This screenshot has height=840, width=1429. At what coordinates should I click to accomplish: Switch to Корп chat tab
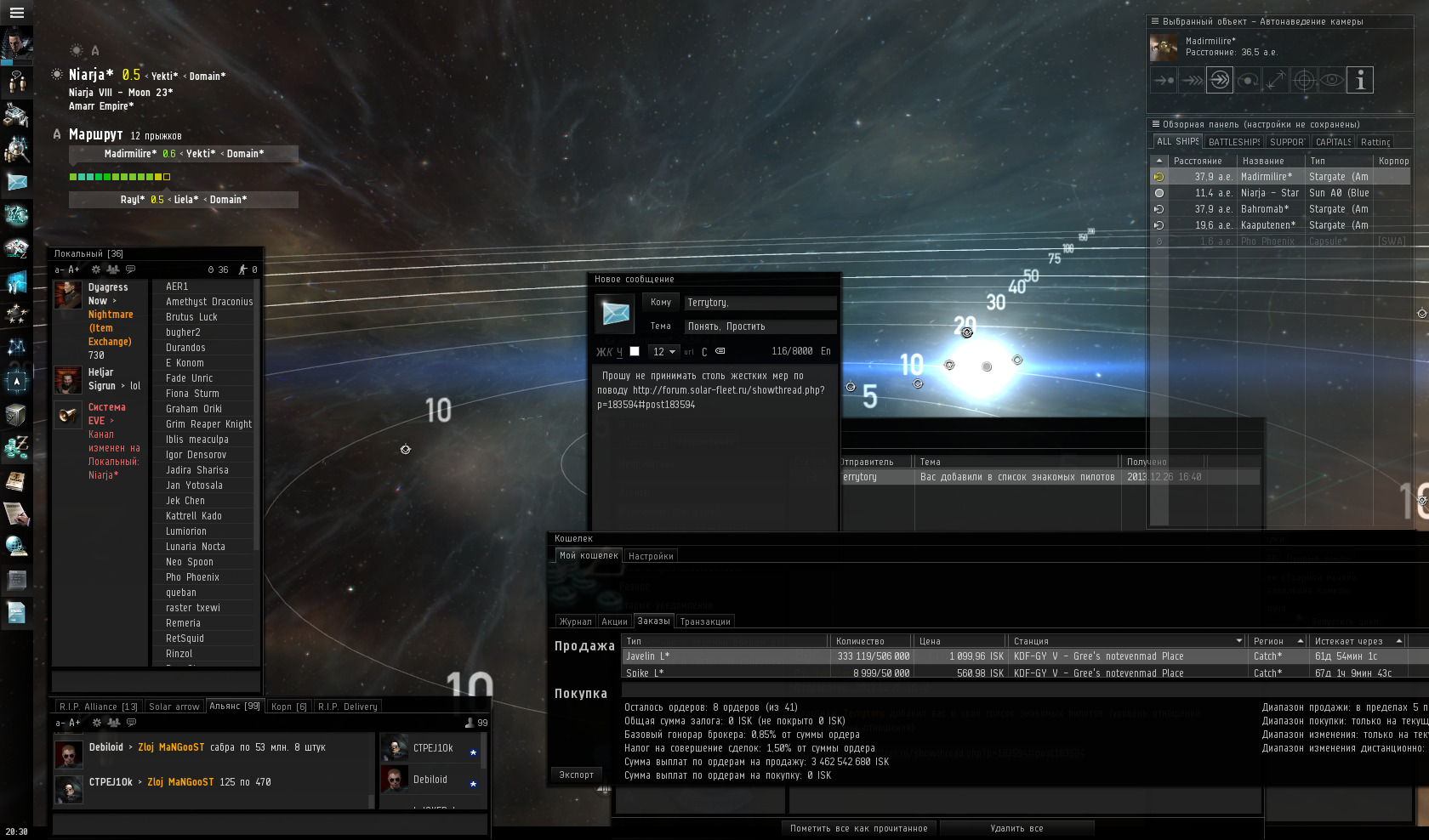[289, 707]
